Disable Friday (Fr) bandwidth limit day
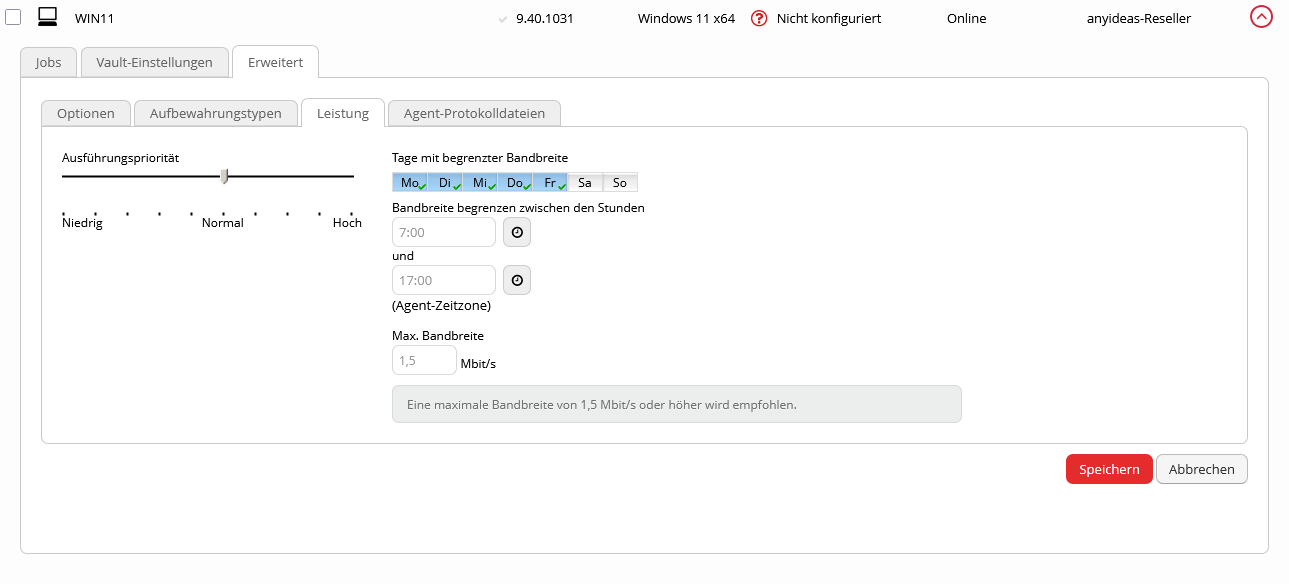Screen dimensions: 1289x584 click(x=550, y=182)
